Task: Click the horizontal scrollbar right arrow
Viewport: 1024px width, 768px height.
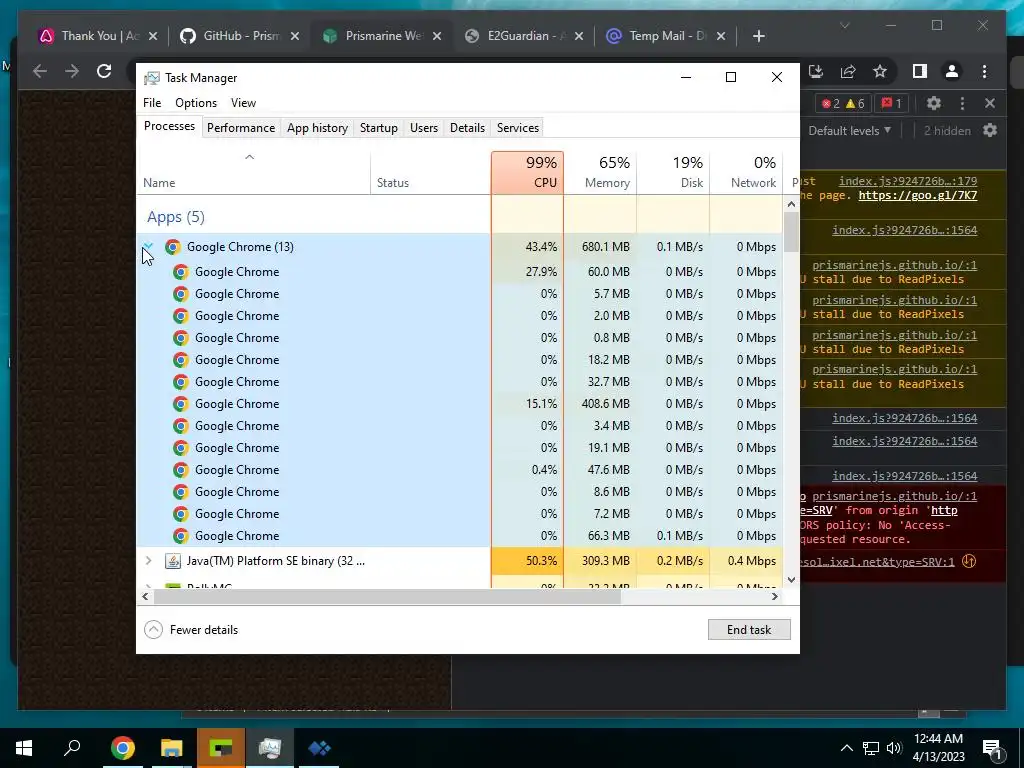Action: [775, 596]
